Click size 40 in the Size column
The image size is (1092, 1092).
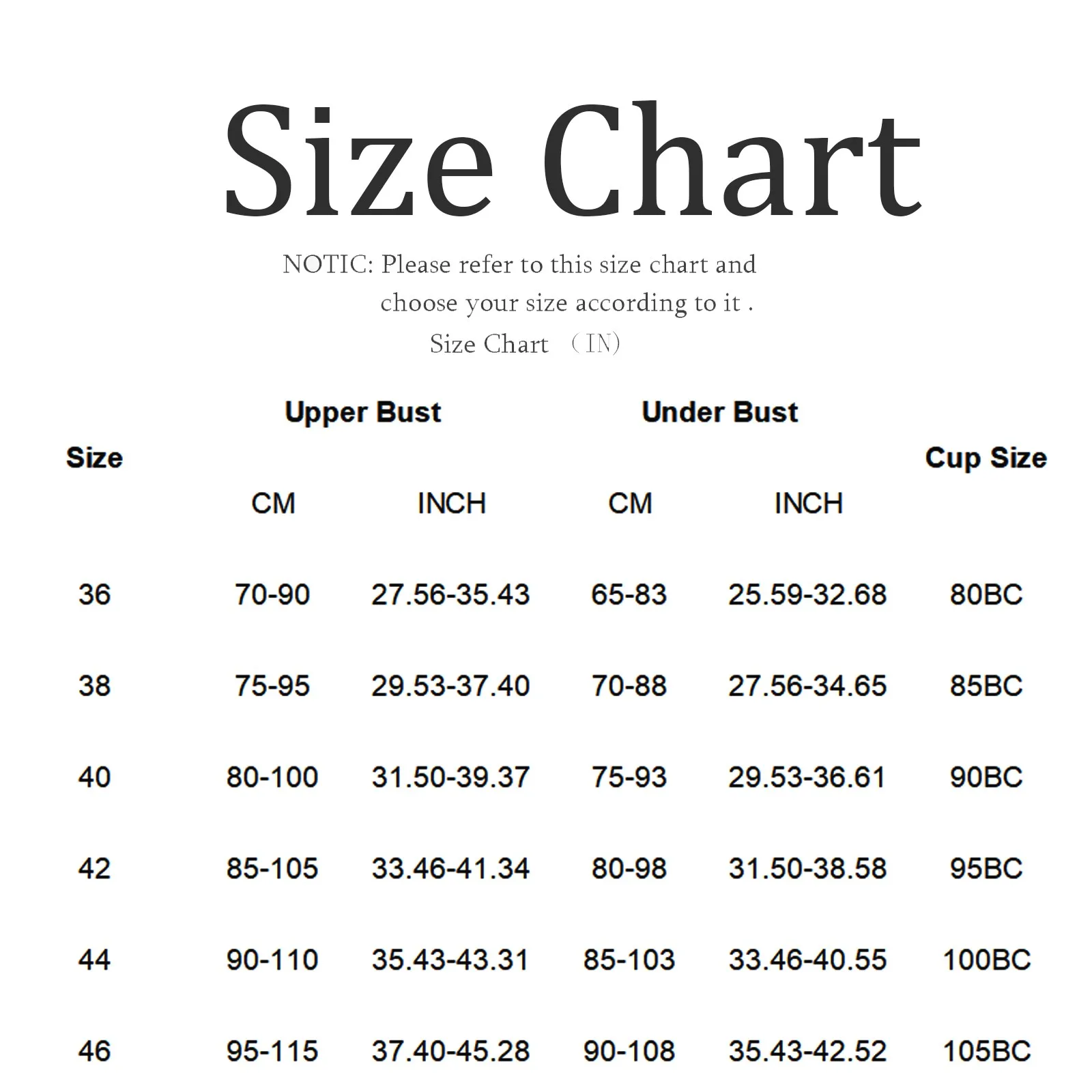(94, 777)
